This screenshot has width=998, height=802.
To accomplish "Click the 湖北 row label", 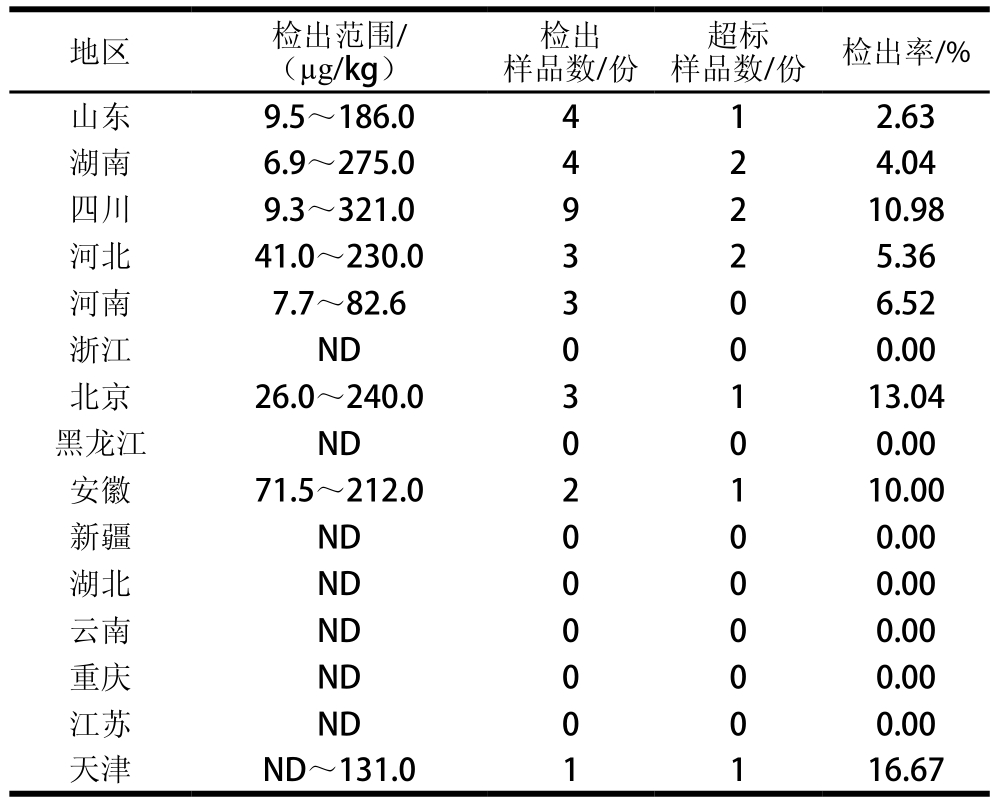I will [x=100, y=584].
